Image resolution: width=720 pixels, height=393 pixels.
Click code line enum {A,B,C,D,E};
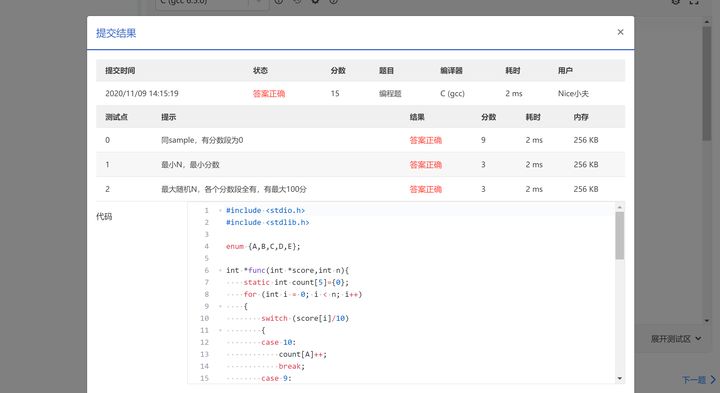click(263, 247)
